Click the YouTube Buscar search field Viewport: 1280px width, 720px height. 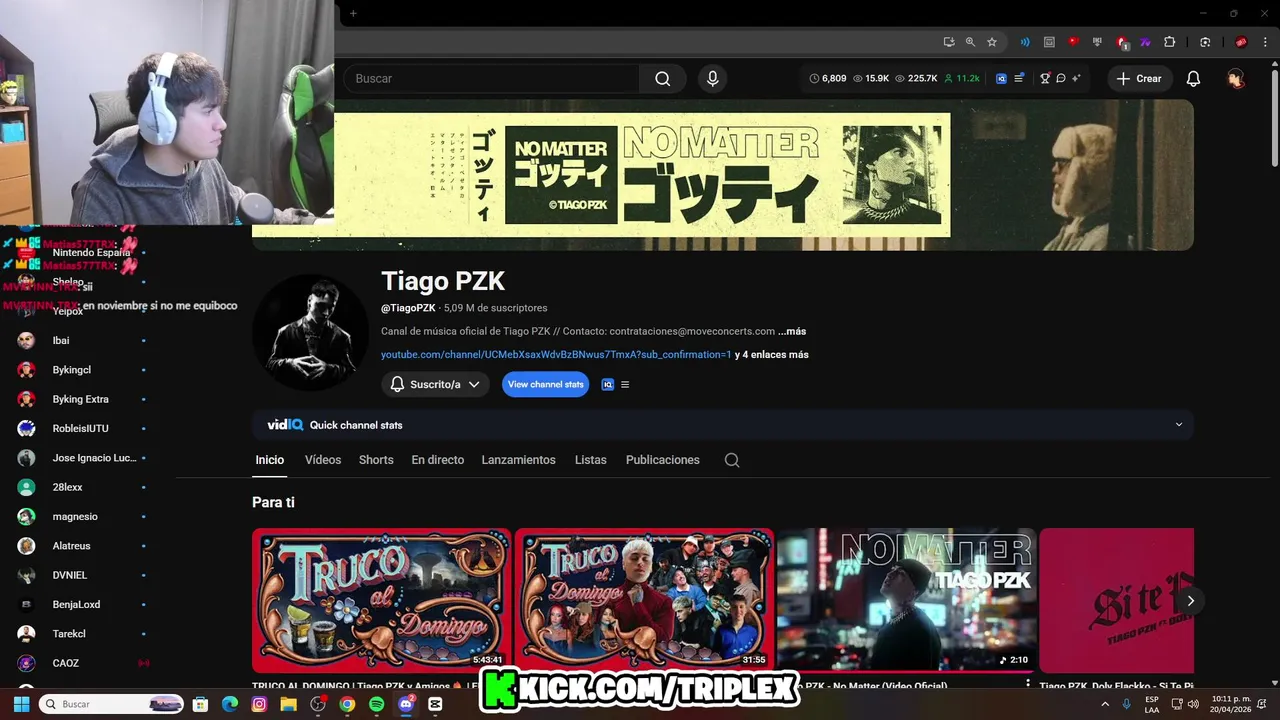pyautogui.click(x=491, y=79)
